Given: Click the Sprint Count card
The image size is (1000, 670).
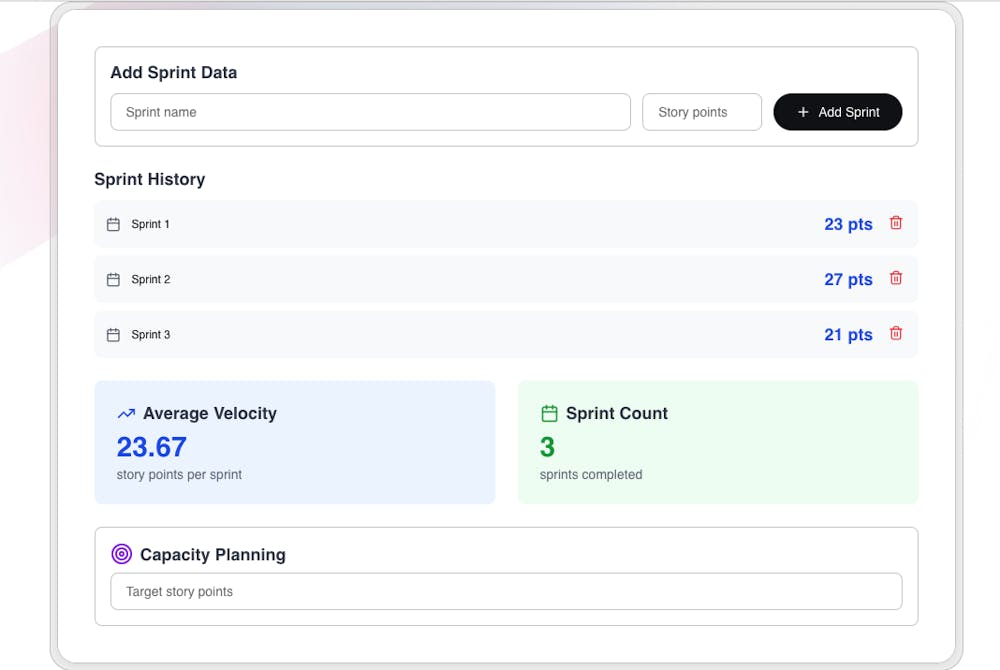Looking at the screenshot, I should (717, 441).
